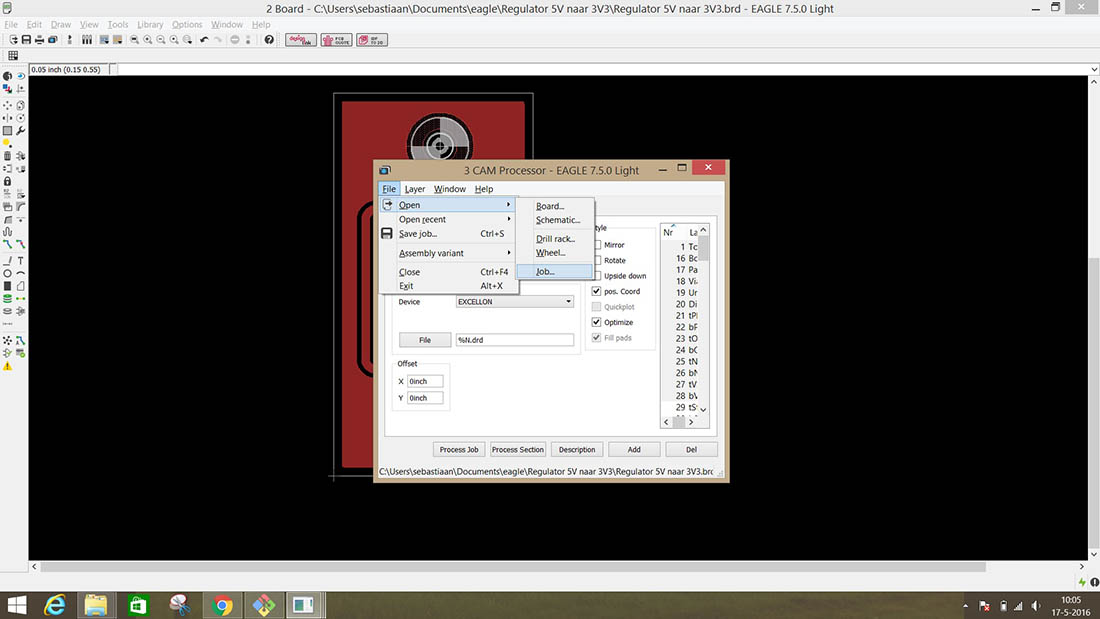Click the Offset X input field
Screen dimensions: 1100x619
tap(425, 381)
